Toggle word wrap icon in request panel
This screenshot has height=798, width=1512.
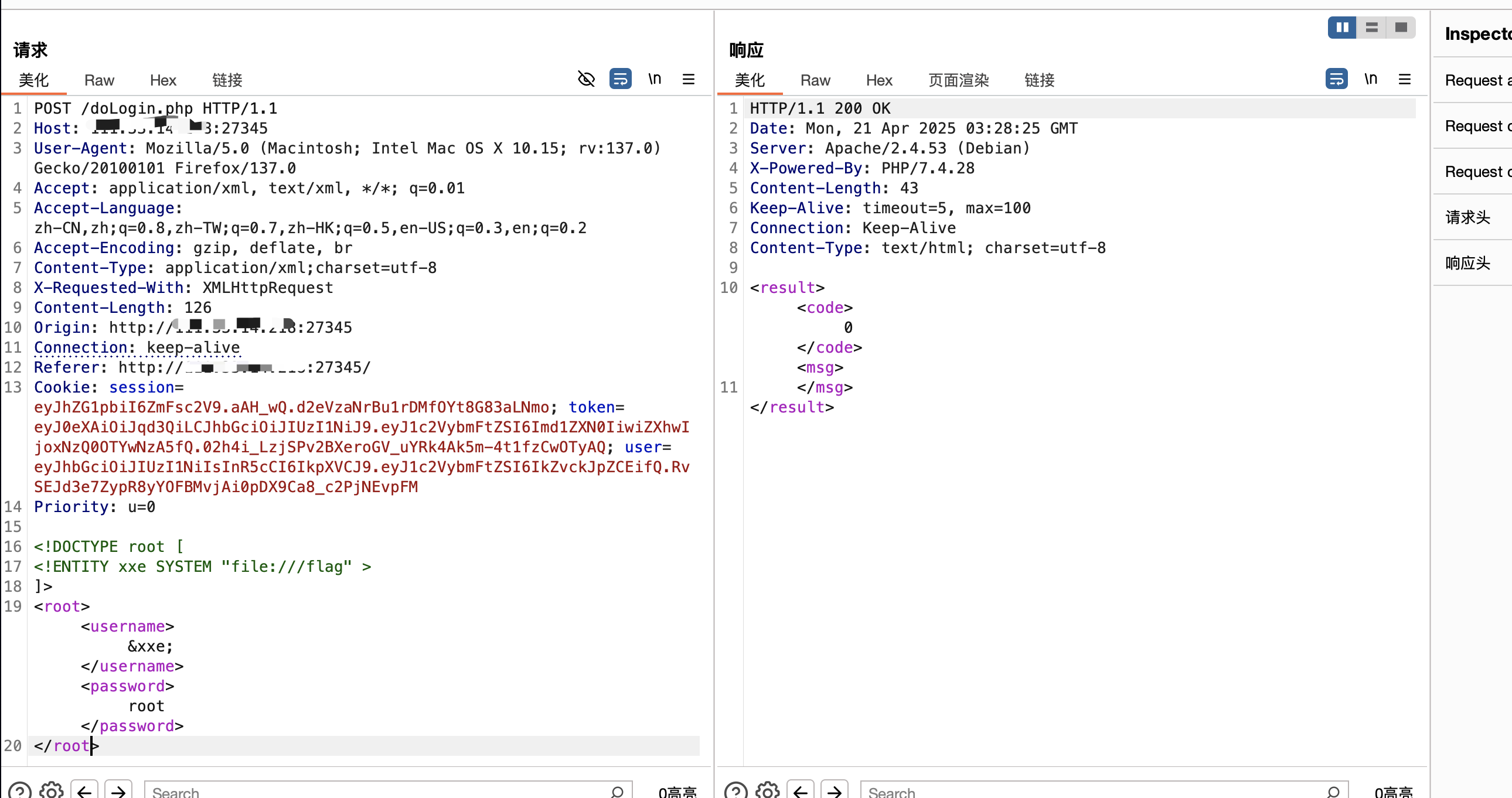(x=620, y=79)
